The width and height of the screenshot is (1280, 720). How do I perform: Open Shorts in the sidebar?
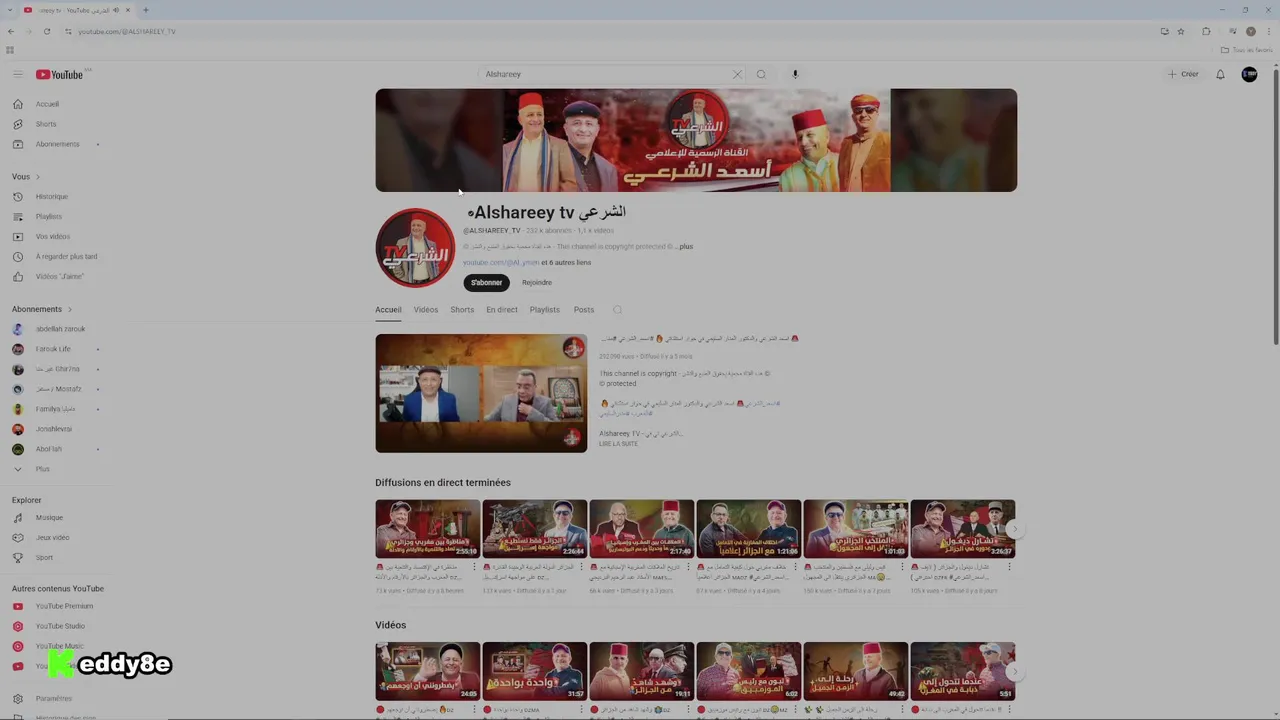pos(46,124)
